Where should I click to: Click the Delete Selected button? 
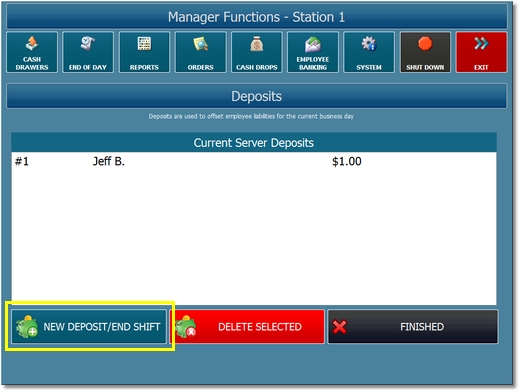coord(247,327)
